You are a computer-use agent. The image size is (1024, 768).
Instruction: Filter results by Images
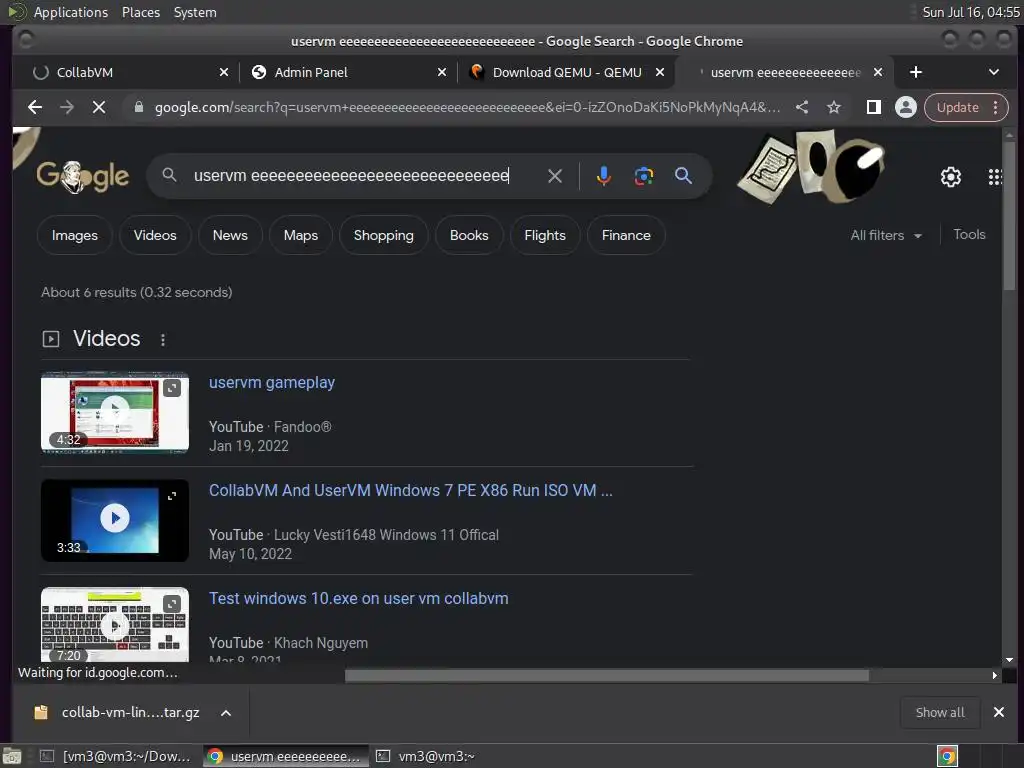coord(74,235)
